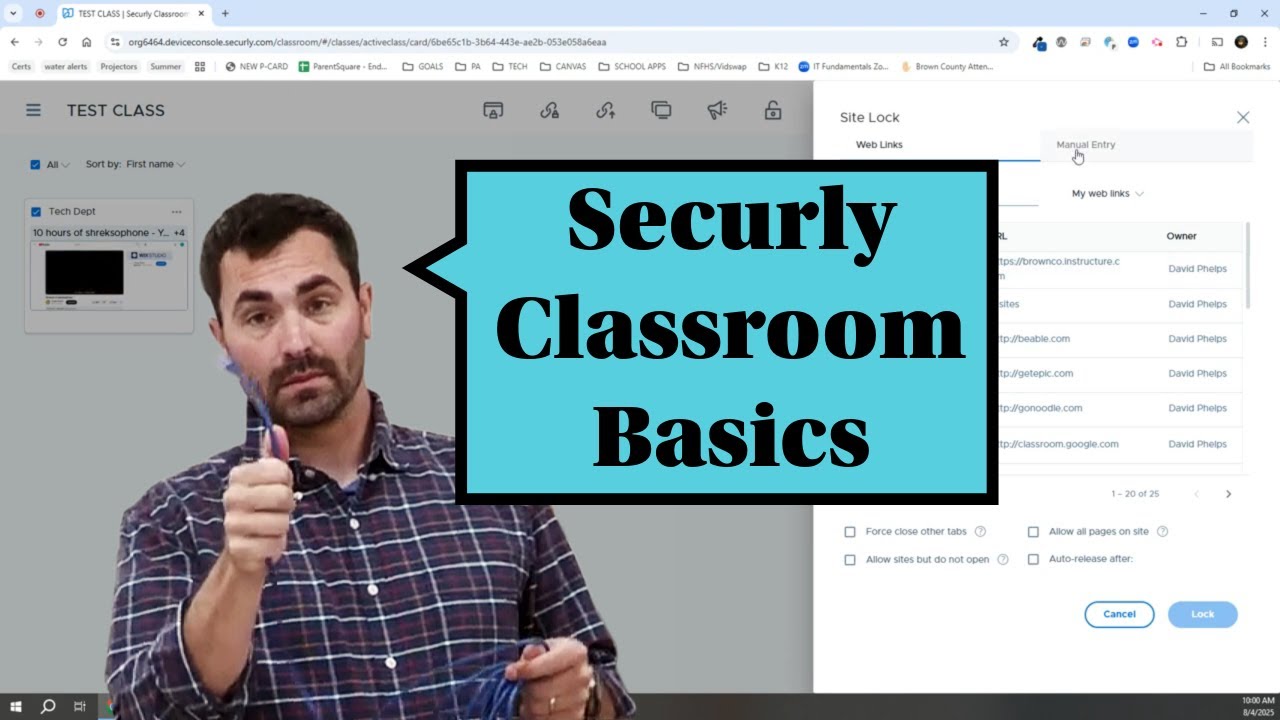Go to previous page of web links
1280x720 pixels.
coord(1197,494)
